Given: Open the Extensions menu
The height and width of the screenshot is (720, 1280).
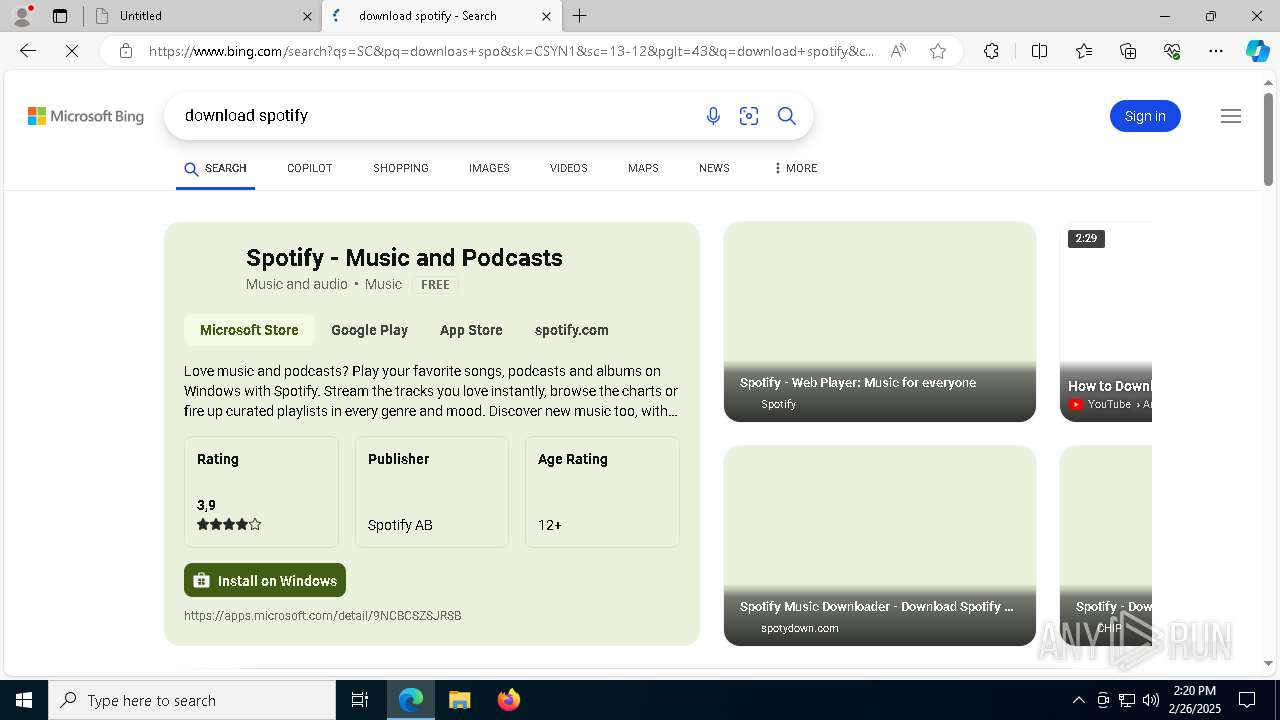Looking at the screenshot, I should (991, 51).
